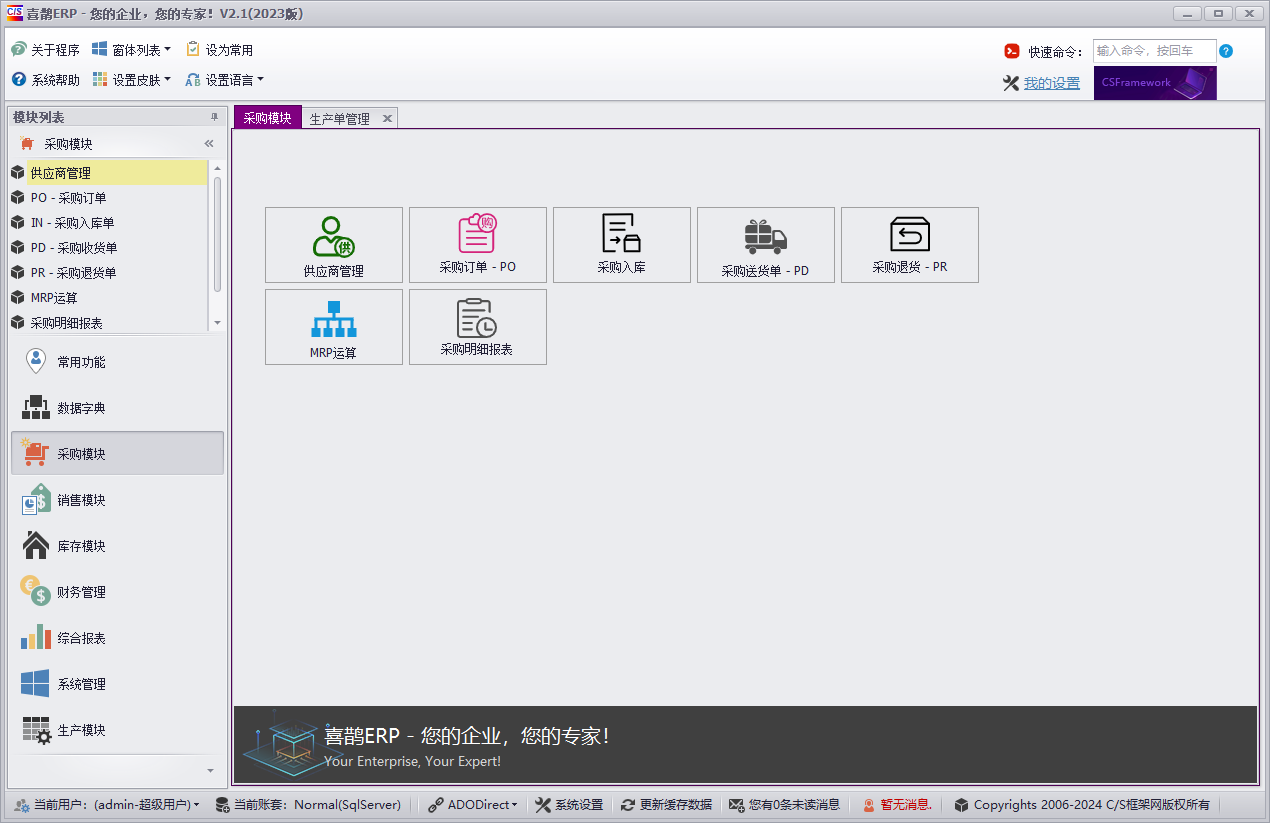The image size is (1270, 823).
Task: Close the 生产单管理 tab
Action: pyautogui.click(x=387, y=118)
